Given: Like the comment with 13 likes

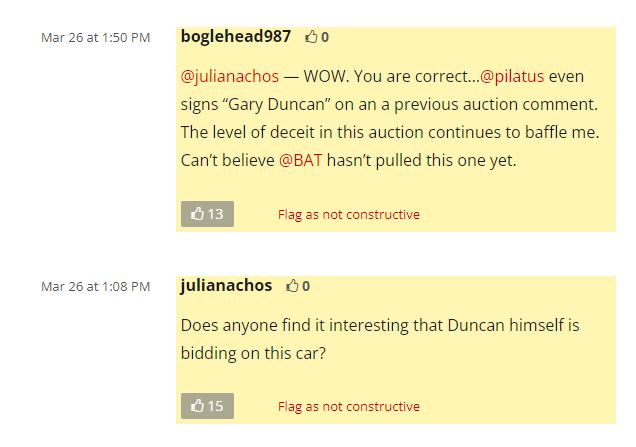Looking at the screenshot, I should (207, 214).
